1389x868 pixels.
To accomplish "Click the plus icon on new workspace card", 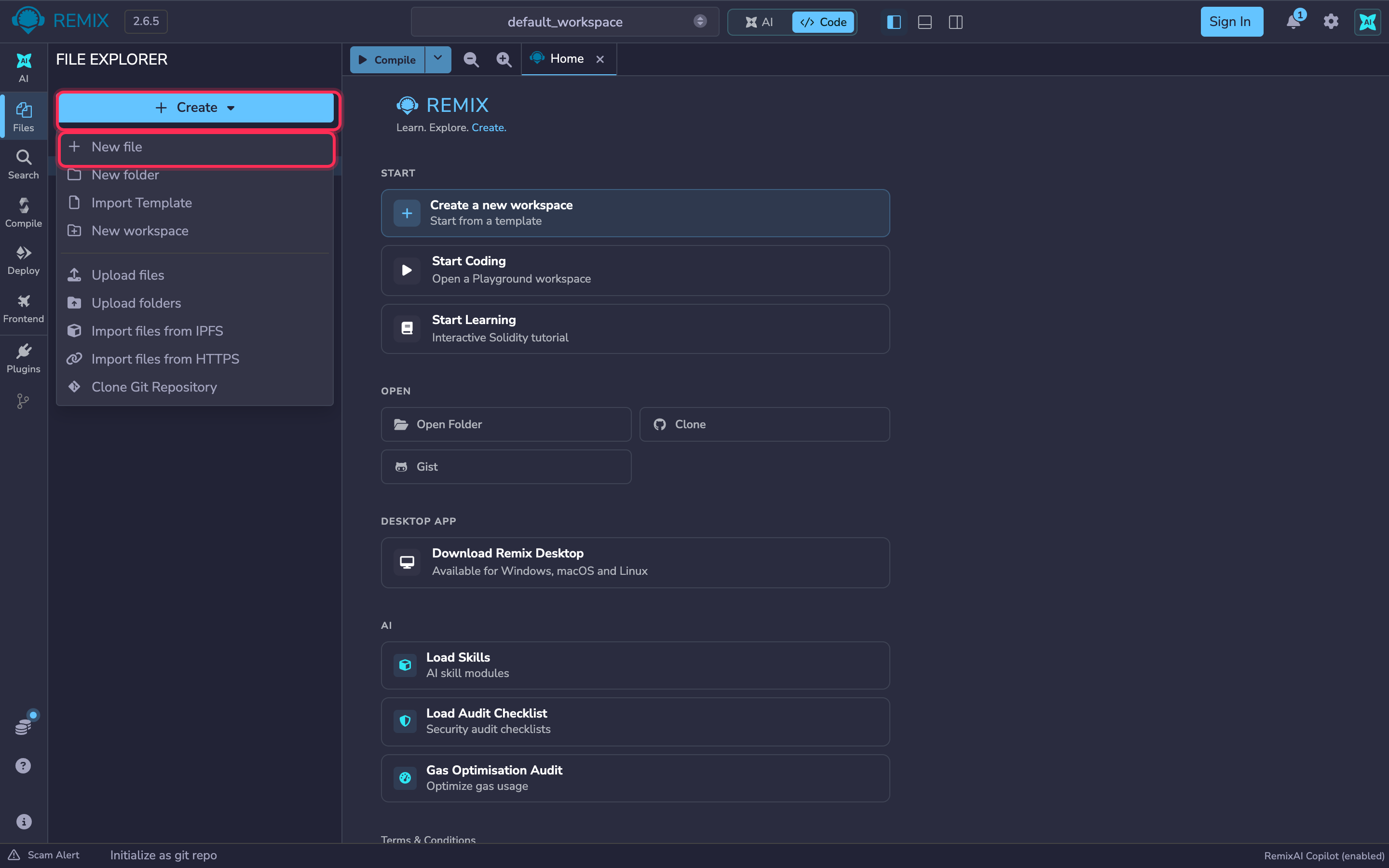I will 407,214.
